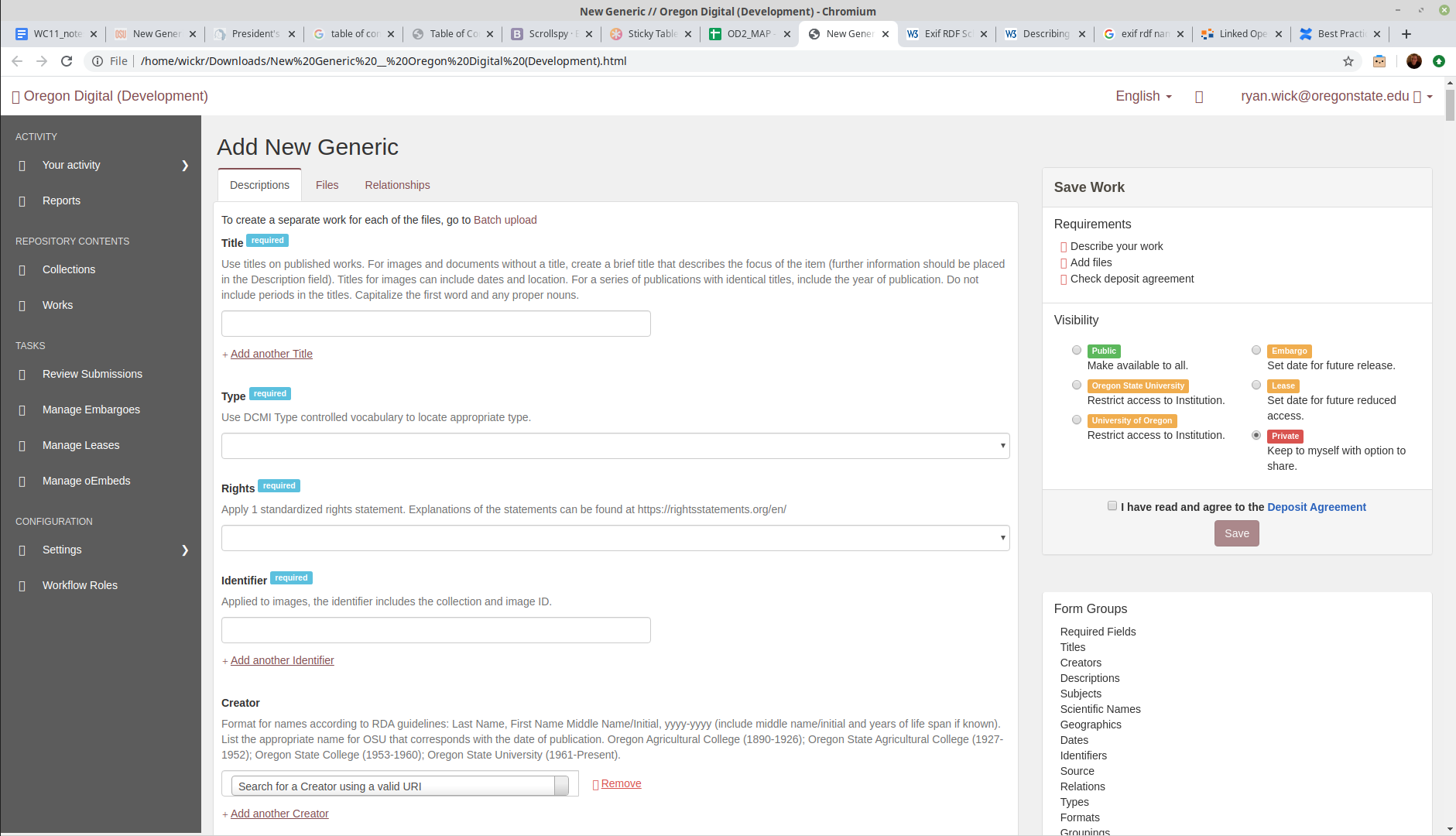Switch to the Exif RDF browser tab
Screen dimensions: 1456x836
(947, 34)
